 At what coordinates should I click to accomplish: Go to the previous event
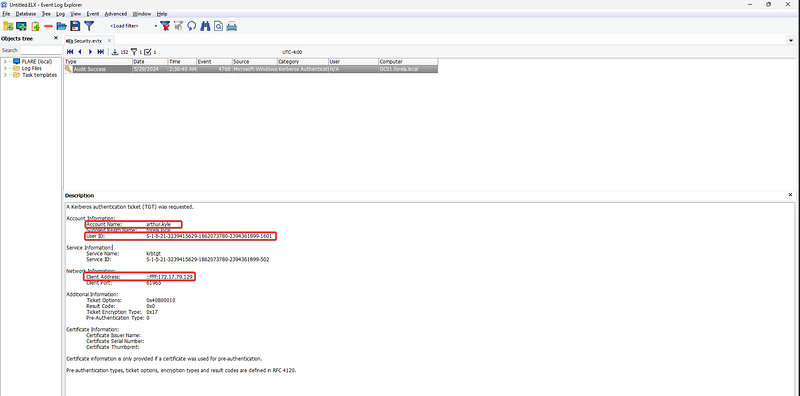[x=80, y=52]
